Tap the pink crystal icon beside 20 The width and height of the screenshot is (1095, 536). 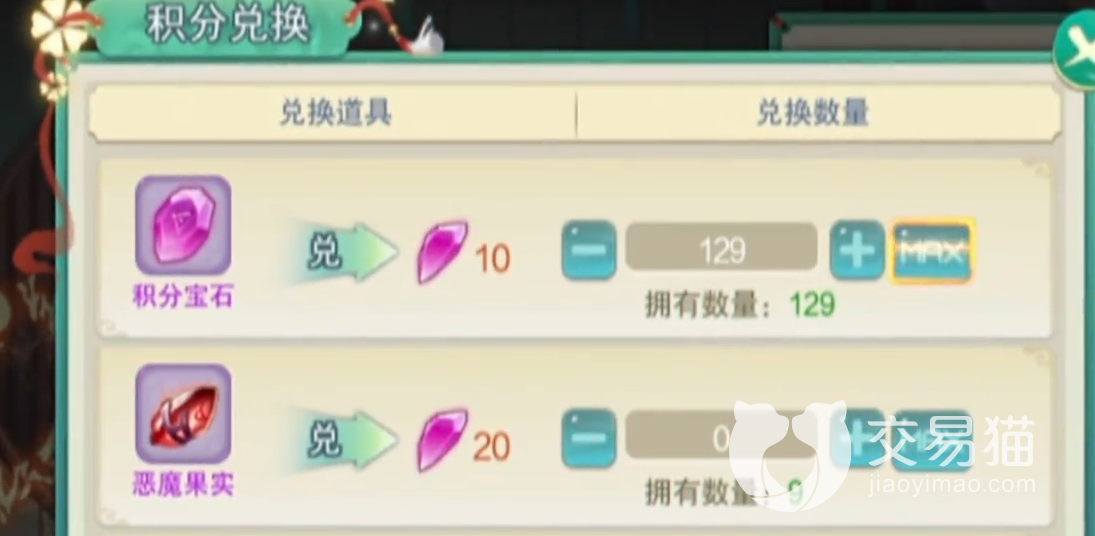[442, 440]
